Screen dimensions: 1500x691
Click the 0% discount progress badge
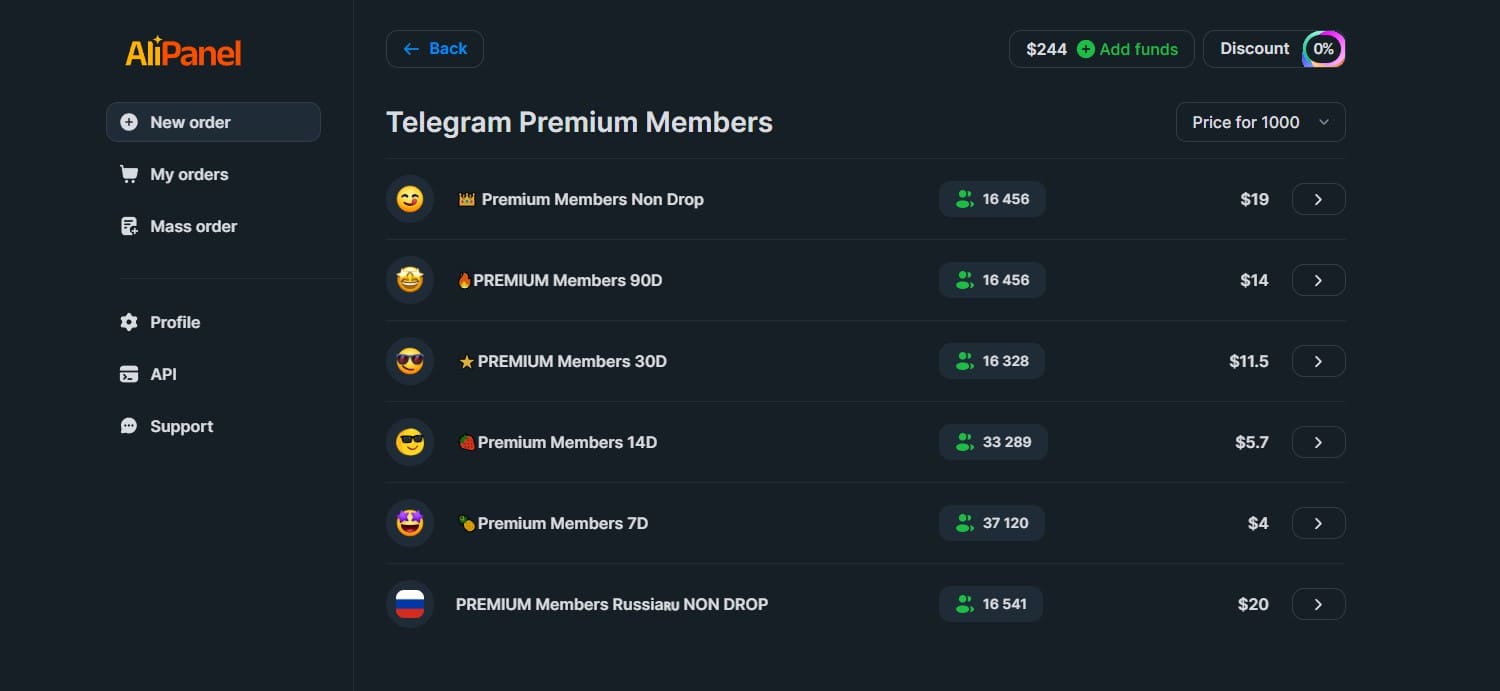(x=1323, y=48)
